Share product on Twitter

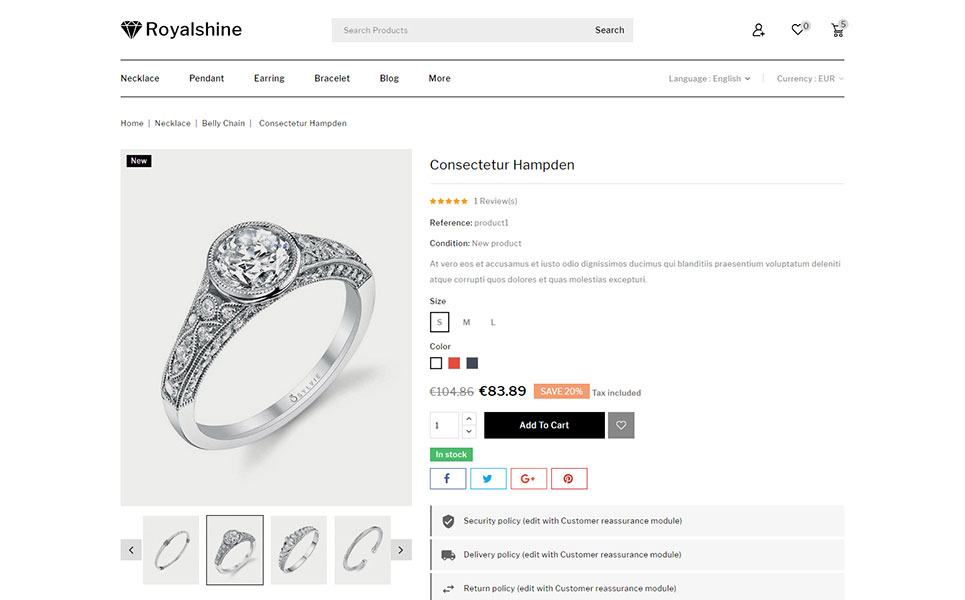point(488,479)
